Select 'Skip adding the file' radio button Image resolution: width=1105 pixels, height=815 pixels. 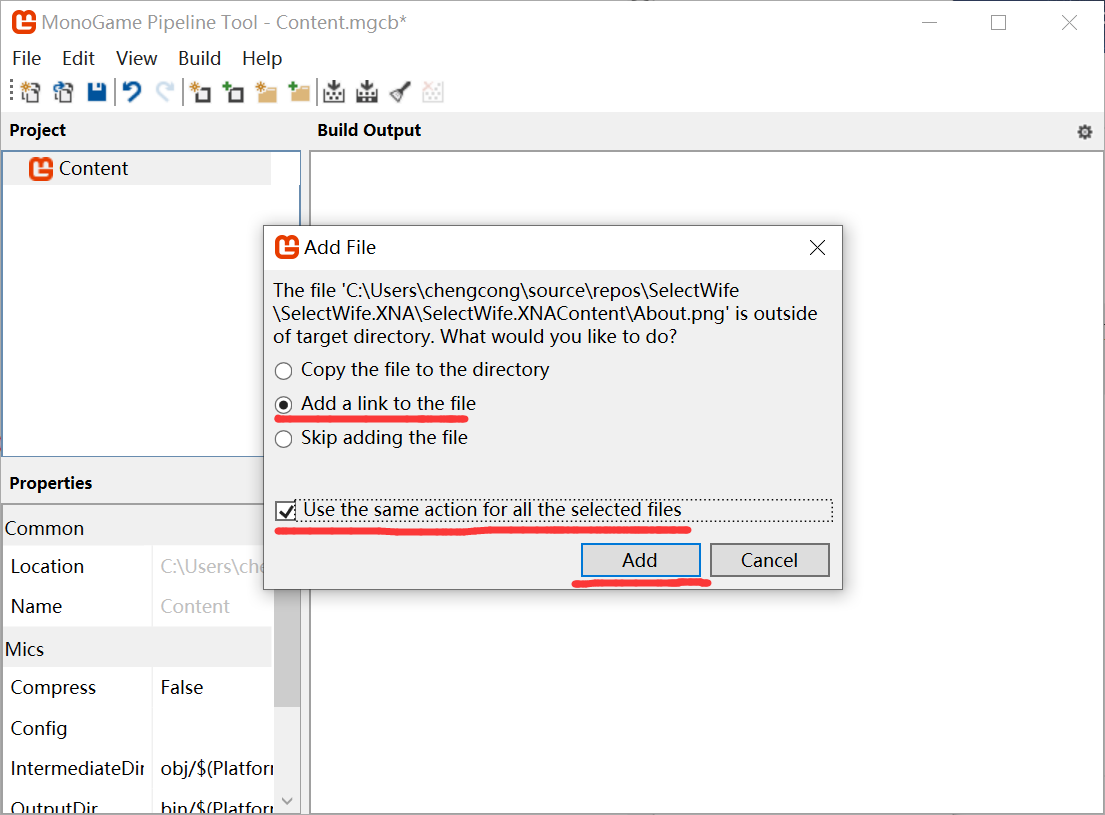point(284,438)
